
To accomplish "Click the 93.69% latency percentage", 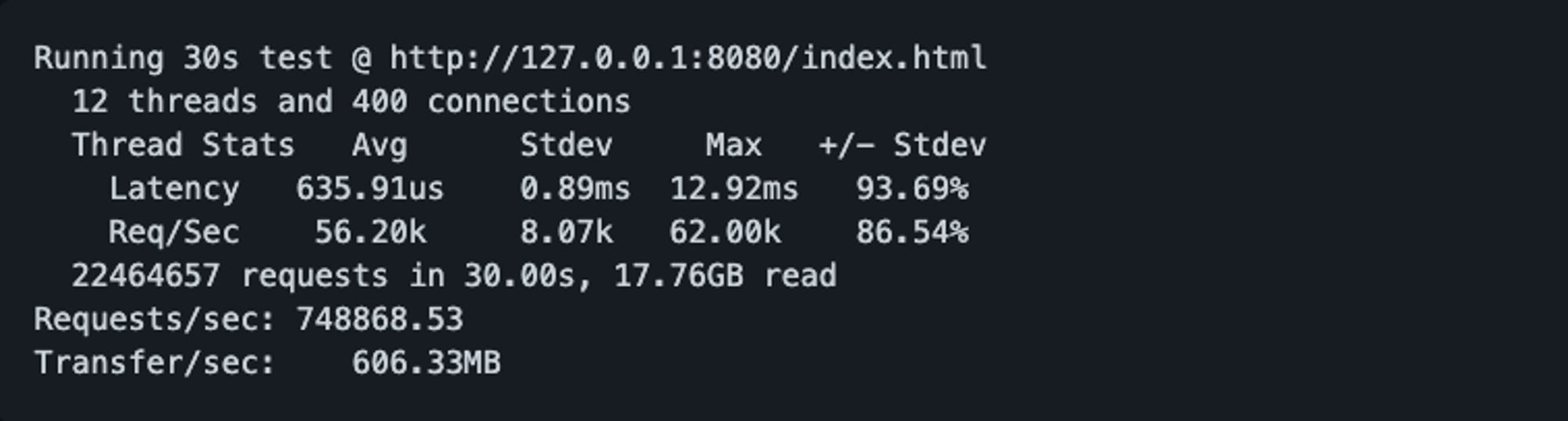I will click(x=912, y=189).
